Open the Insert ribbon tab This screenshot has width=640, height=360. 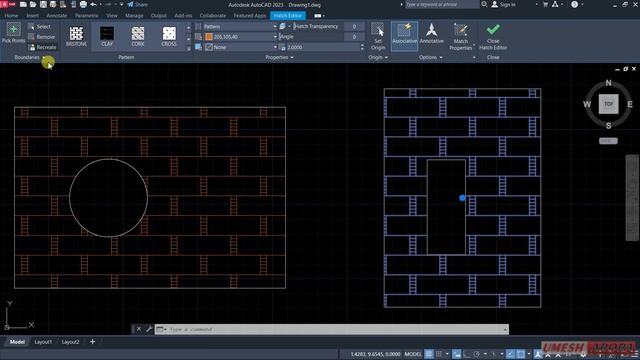coord(33,16)
